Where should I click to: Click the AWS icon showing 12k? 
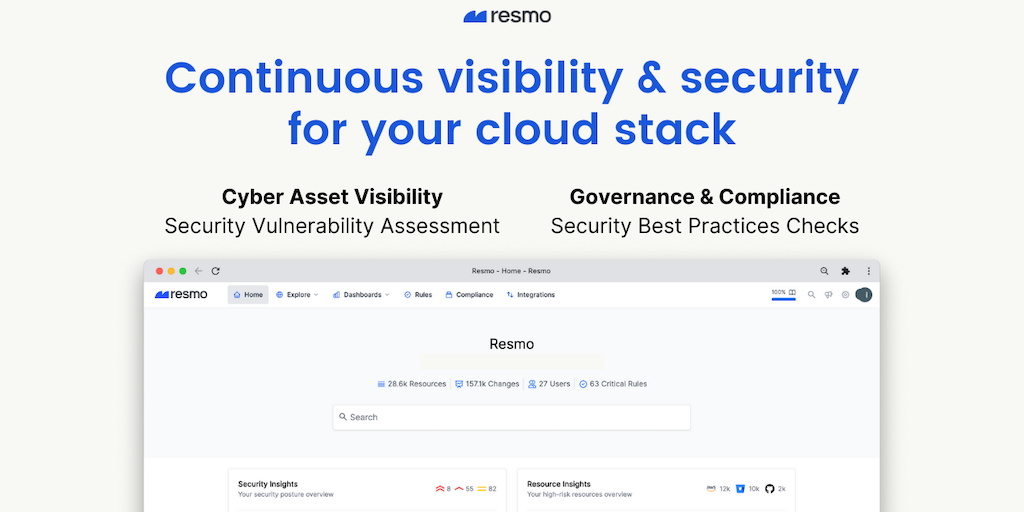tap(711, 488)
